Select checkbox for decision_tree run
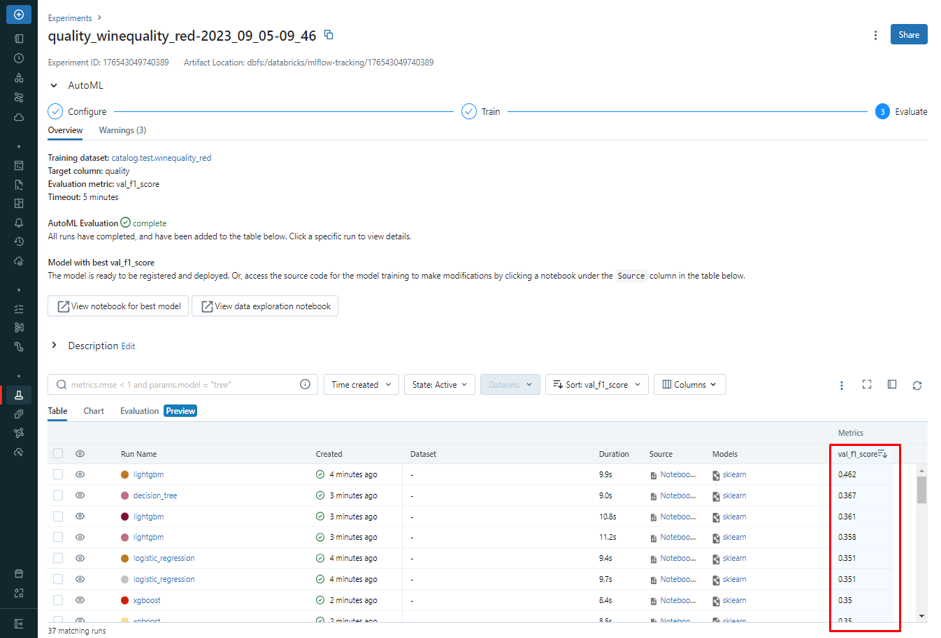The width and height of the screenshot is (941, 638). tap(58, 496)
